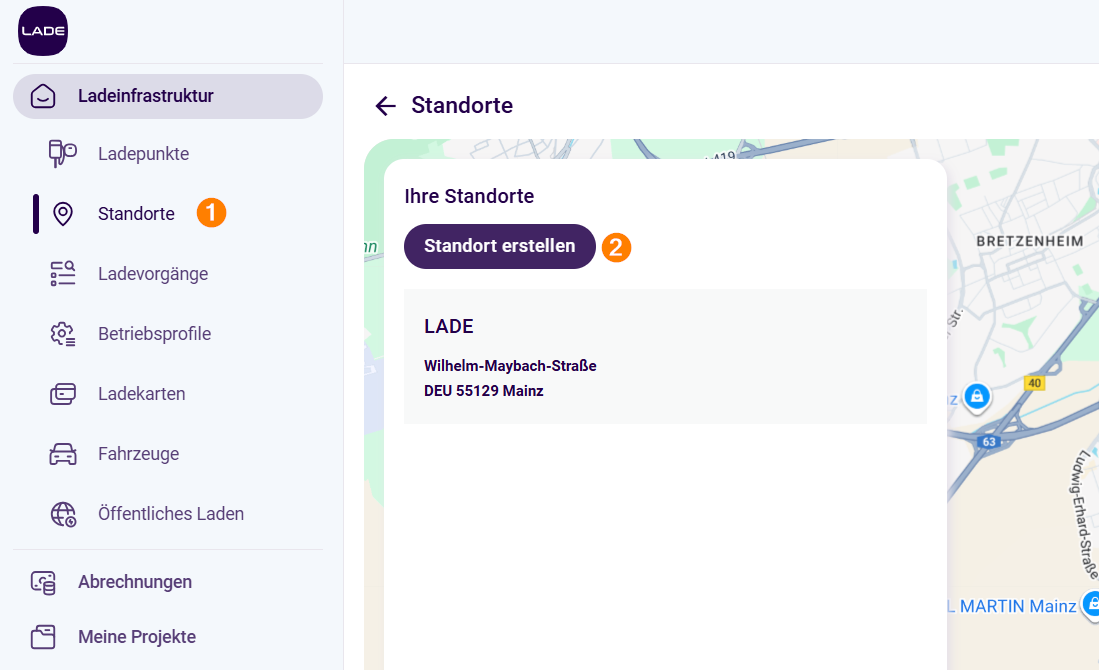This screenshot has width=1099, height=670.
Task: Open Betriebsprofile from the sidebar
Action: (154, 334)
